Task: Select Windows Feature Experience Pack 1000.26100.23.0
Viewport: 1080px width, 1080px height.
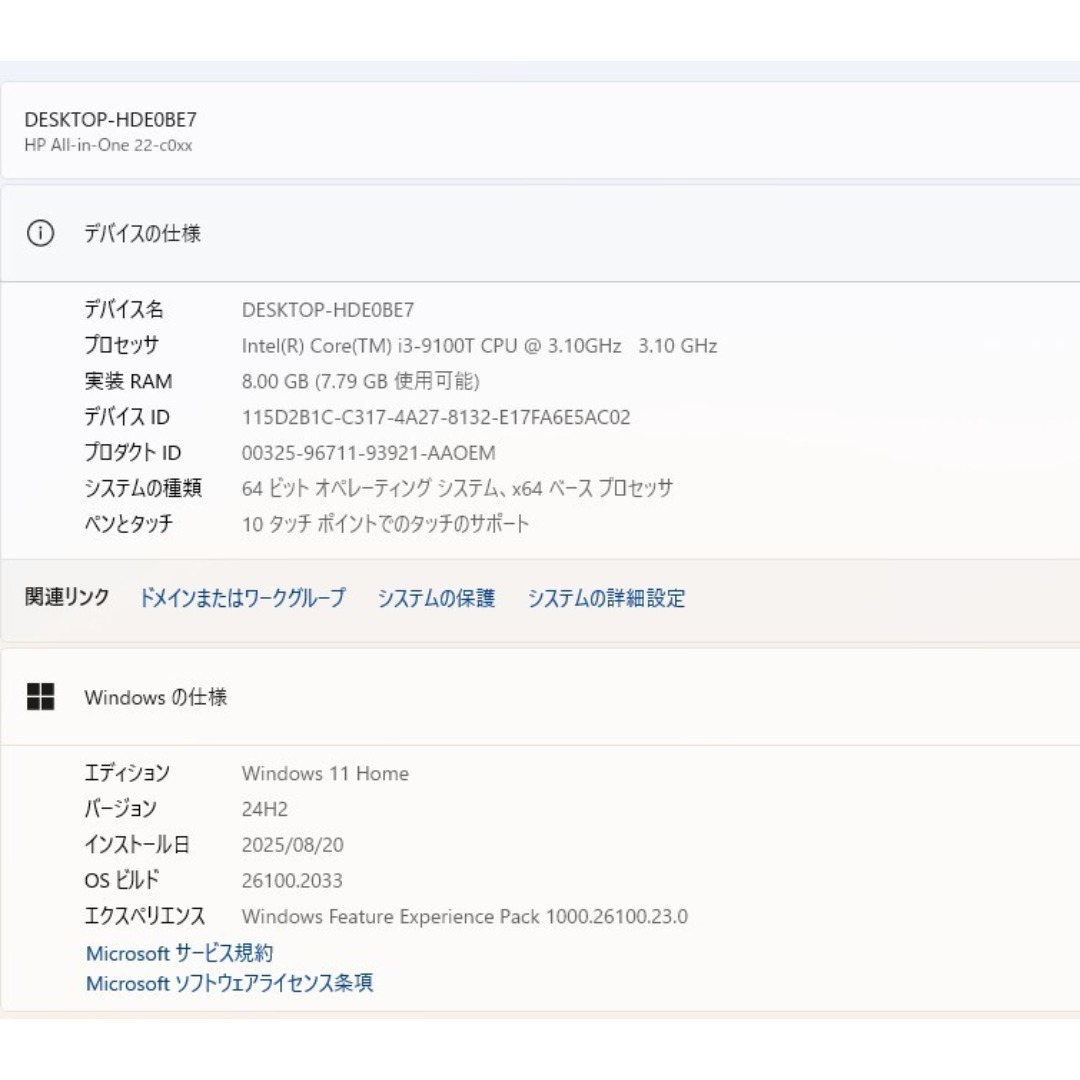Action: [x=464, y=917]
